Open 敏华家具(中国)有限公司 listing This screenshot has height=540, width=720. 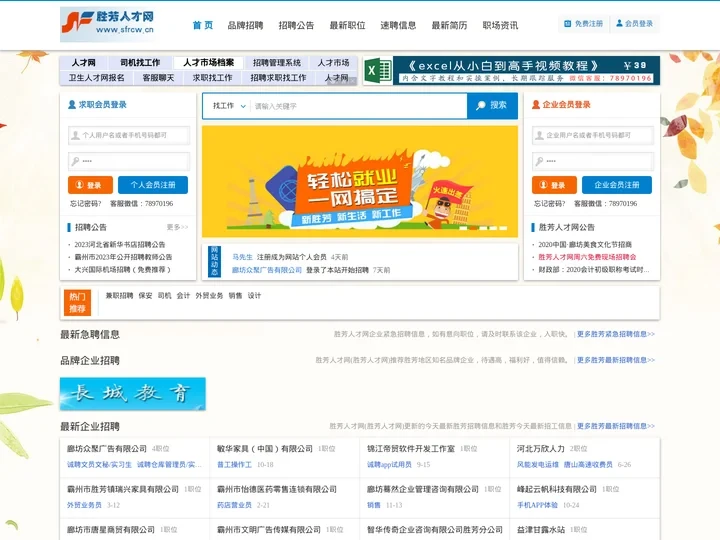pyautogui.click(x=265, y=449)
